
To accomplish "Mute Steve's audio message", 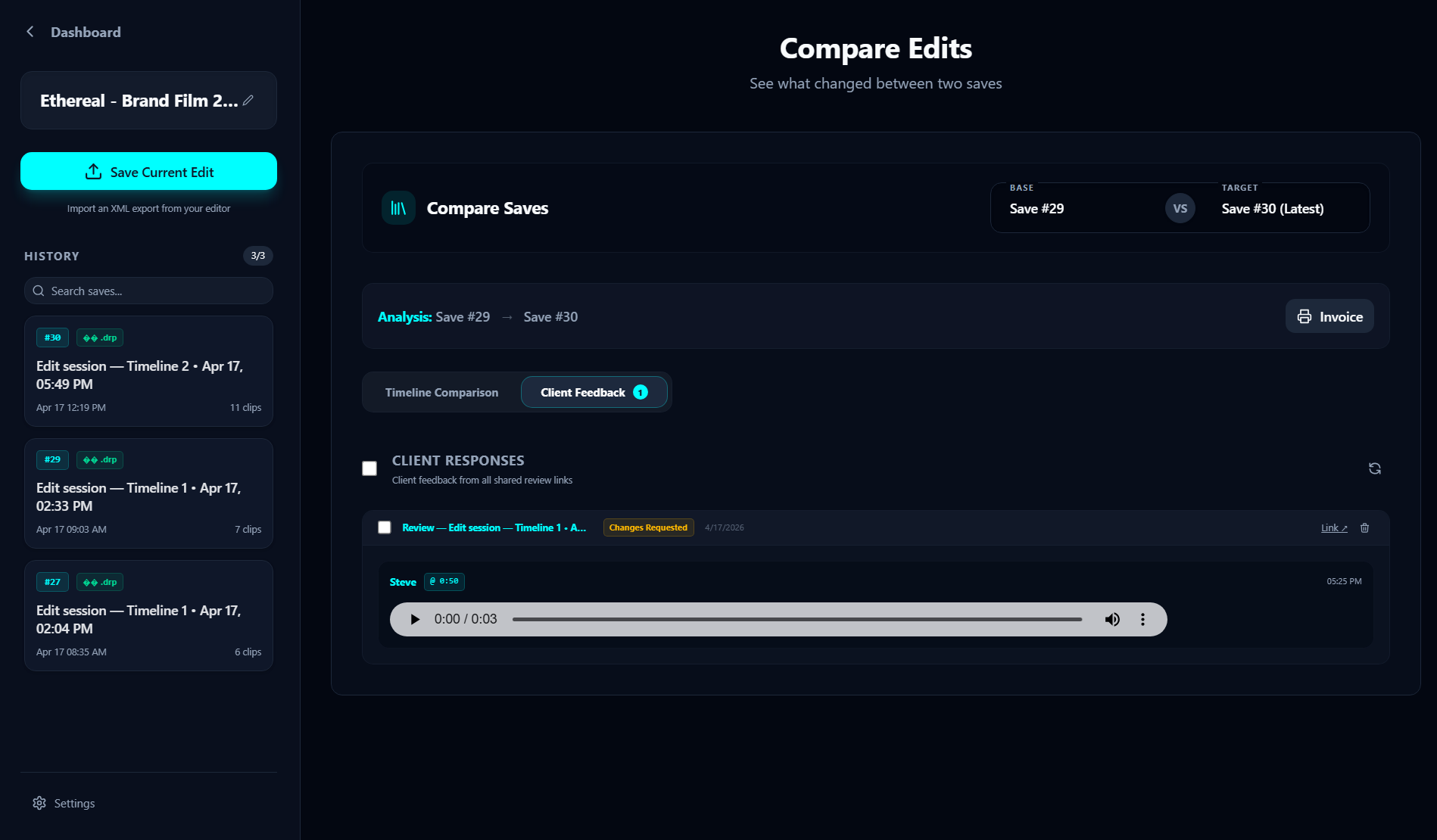I will pos(1112,618).
